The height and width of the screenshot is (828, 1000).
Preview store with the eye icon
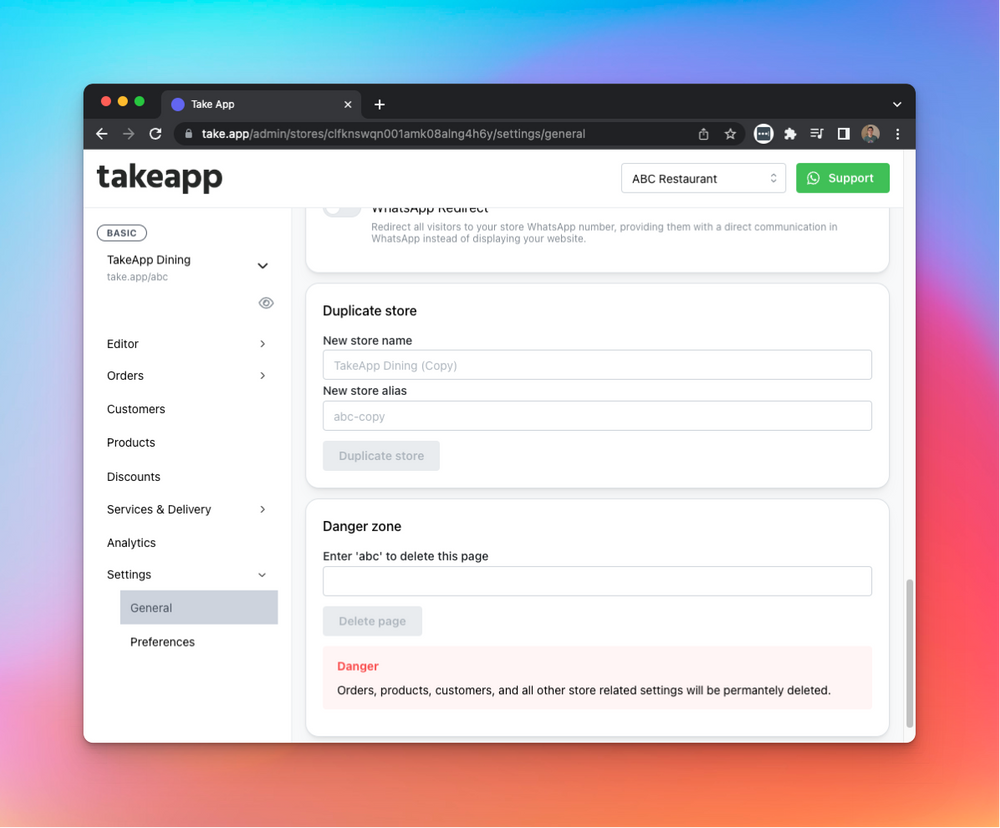(266, 303)
